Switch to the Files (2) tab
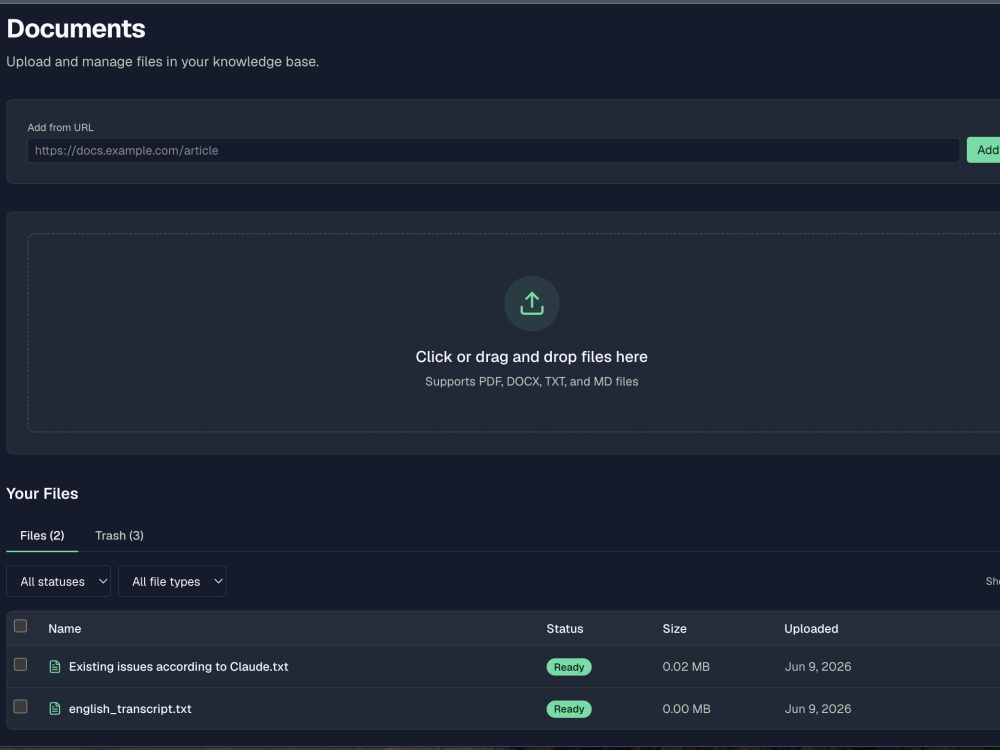 click(42, 536)
